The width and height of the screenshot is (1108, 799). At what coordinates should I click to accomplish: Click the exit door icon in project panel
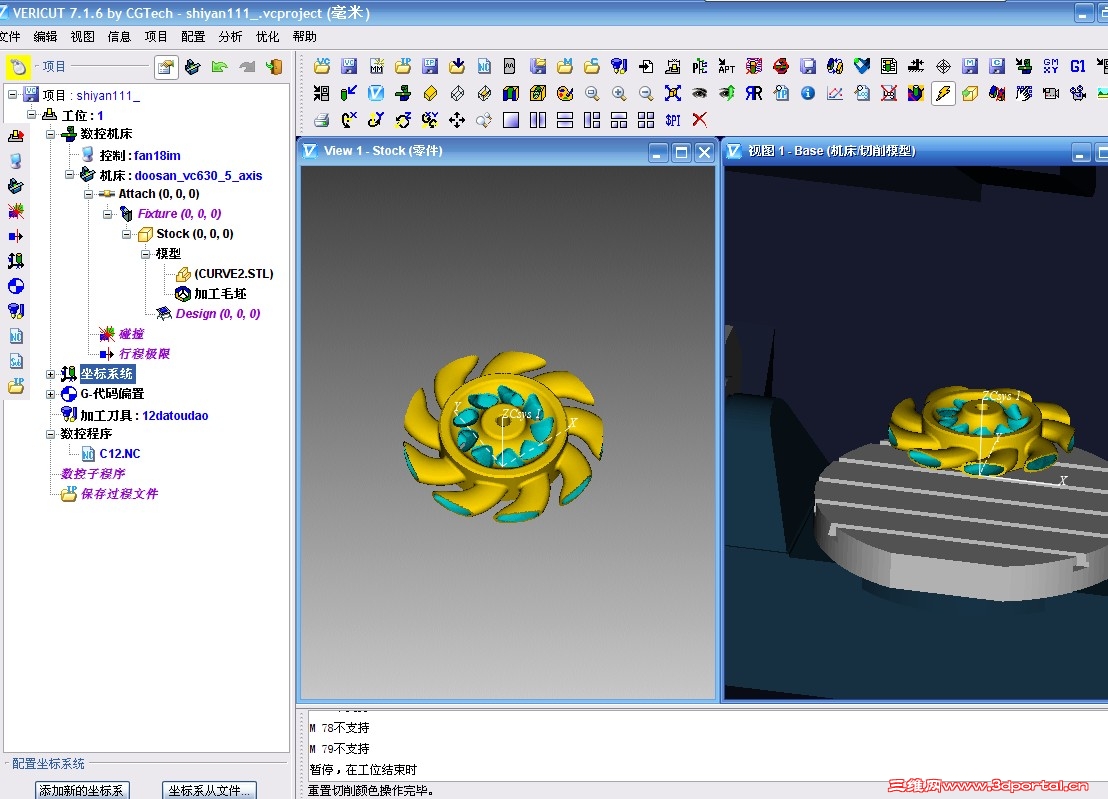(274, 67)
